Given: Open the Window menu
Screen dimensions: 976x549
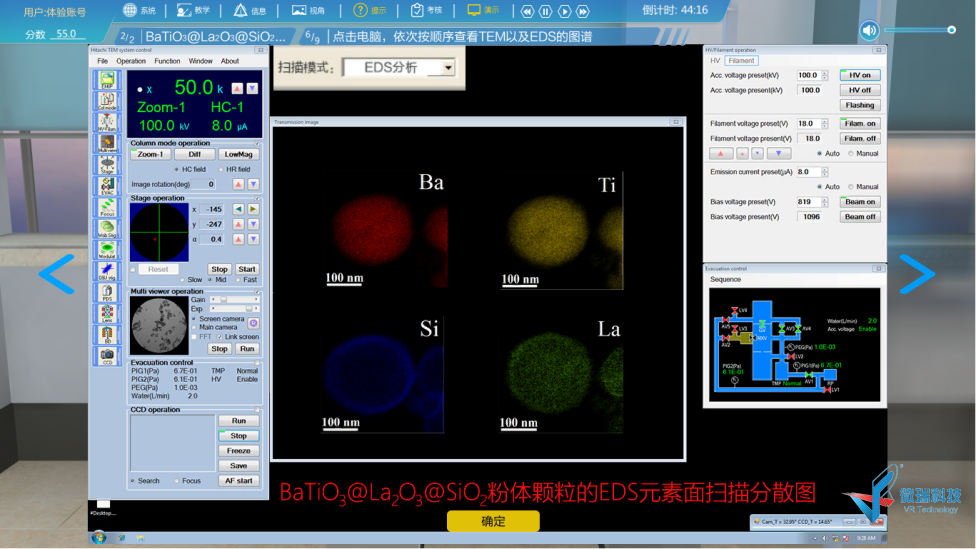Looking at the screenshot, I should tap(200, 61).
